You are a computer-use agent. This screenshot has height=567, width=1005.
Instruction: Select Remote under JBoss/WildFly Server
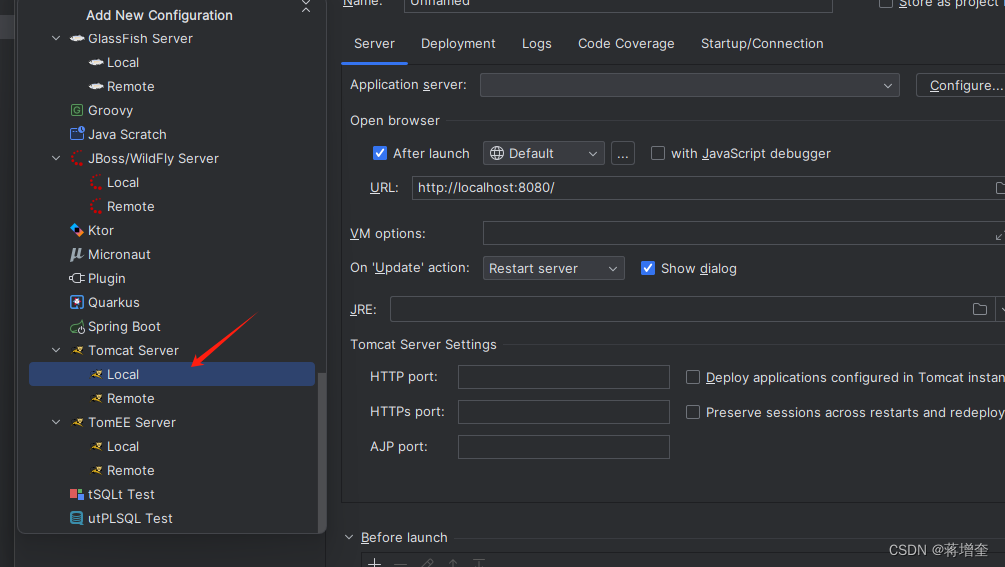point(130,206)
